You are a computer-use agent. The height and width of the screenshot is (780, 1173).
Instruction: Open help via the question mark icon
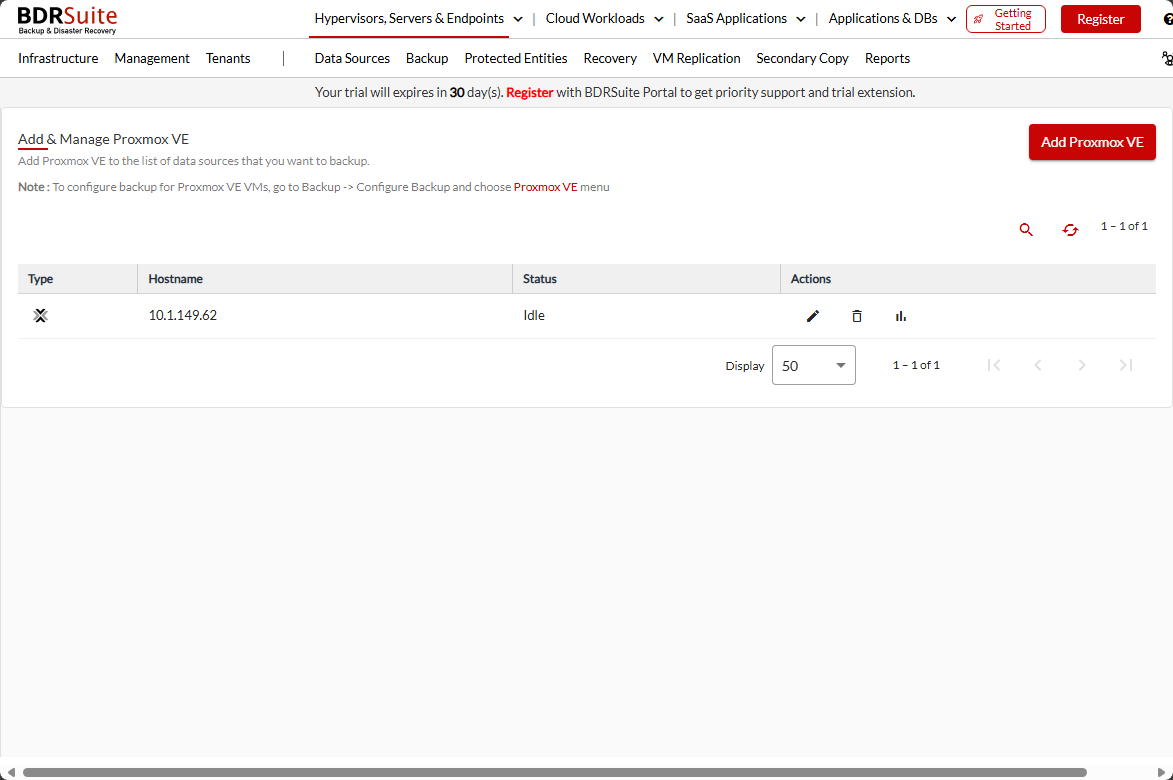(x=1169, y=19)
